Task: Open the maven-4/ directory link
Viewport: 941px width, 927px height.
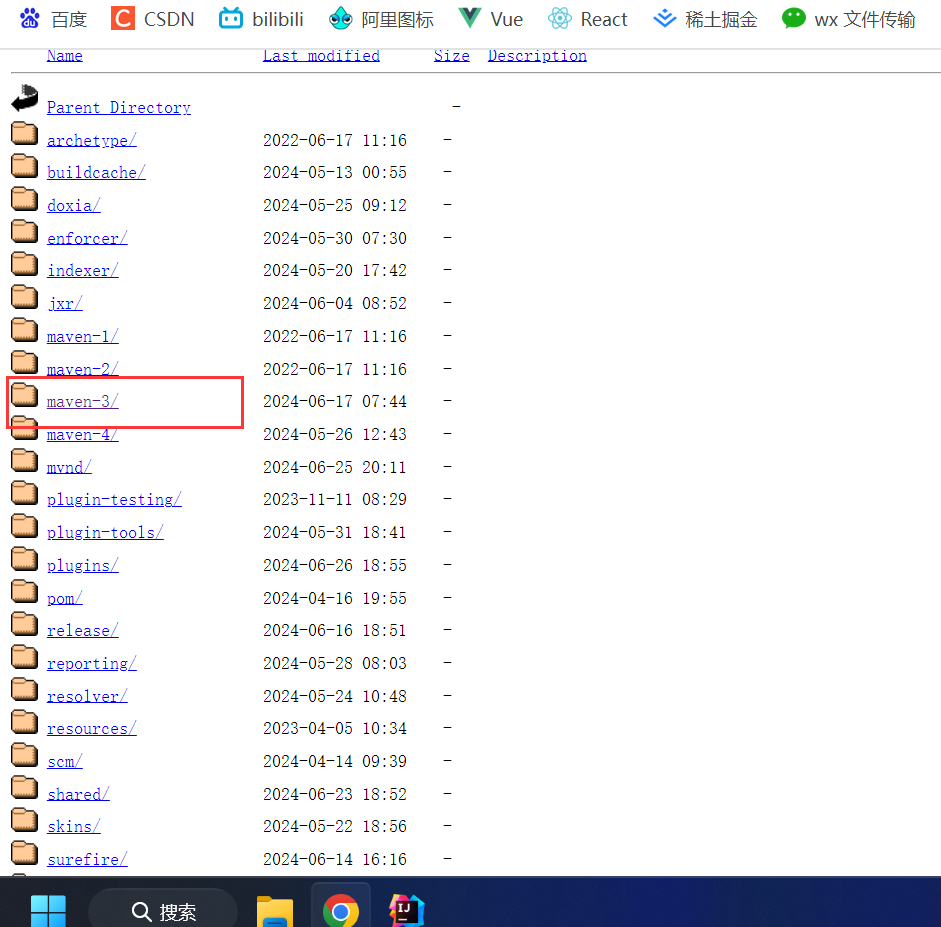Action: (83, 434)
